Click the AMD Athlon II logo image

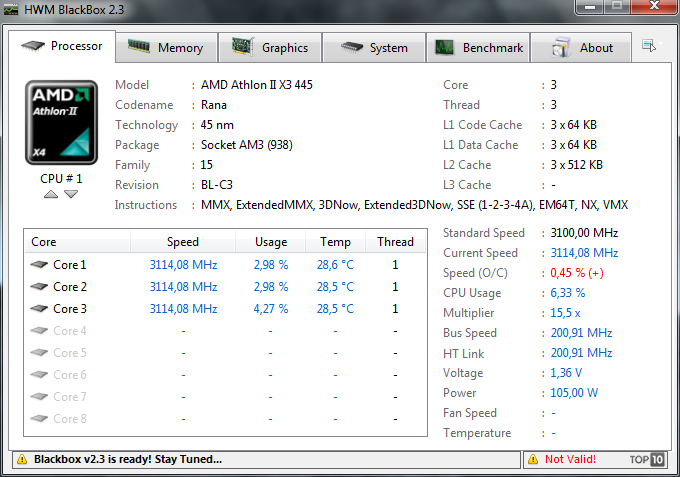pos(61,123)
